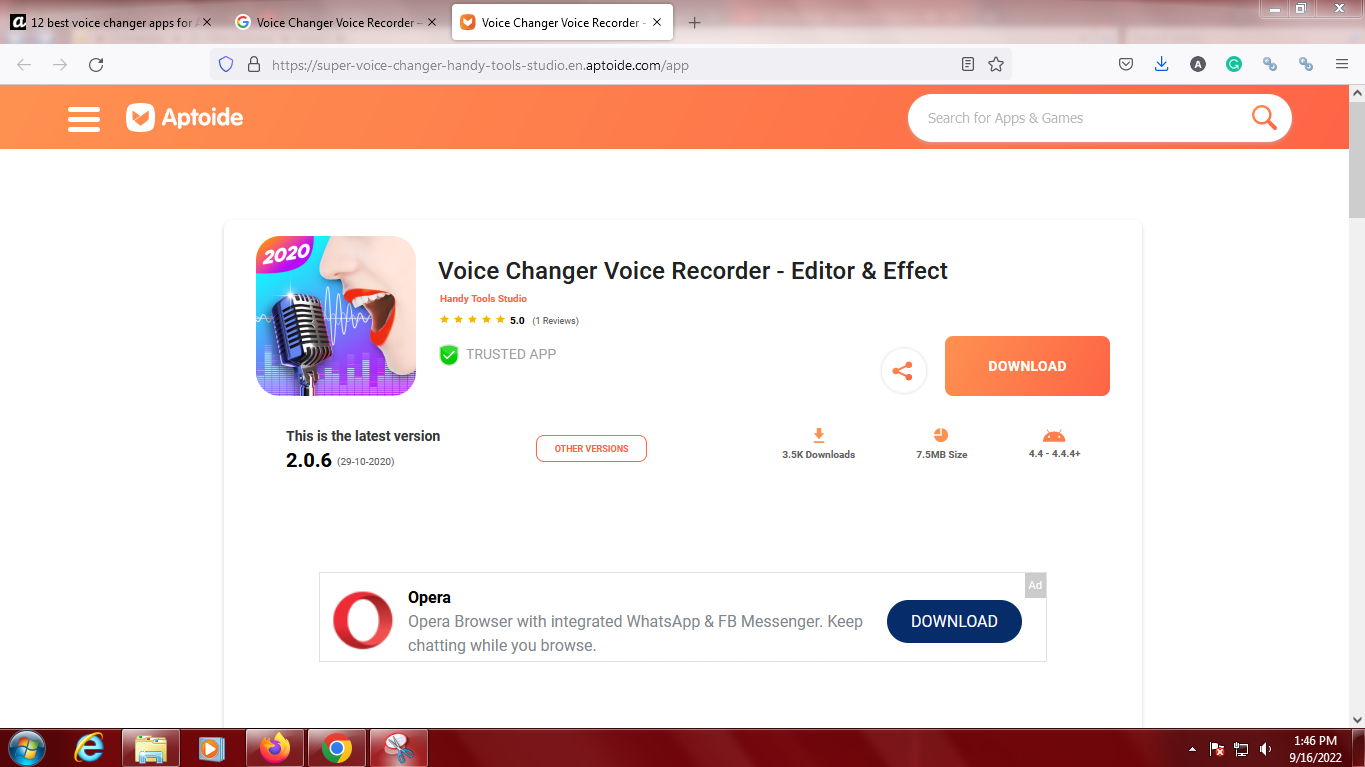Image resolution: width=1365 pixels, height=767 pixels.
Task: Click the tracking protection shield icon
Action: pos(226,64)
